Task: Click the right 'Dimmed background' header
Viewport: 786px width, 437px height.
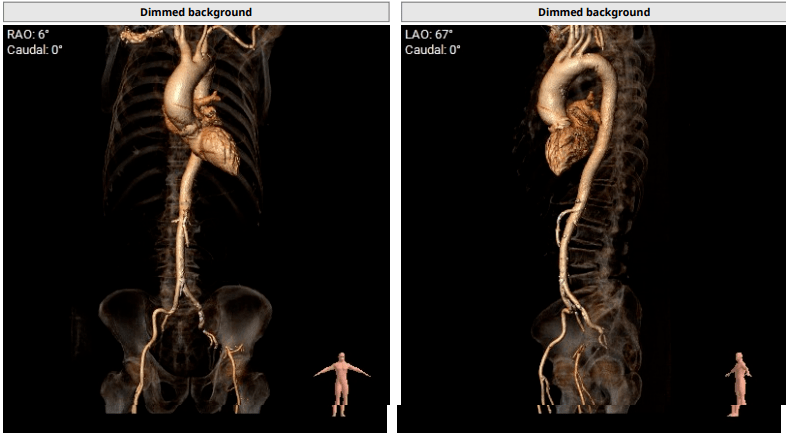Action: pyautogui.click(x=594, y=12)
